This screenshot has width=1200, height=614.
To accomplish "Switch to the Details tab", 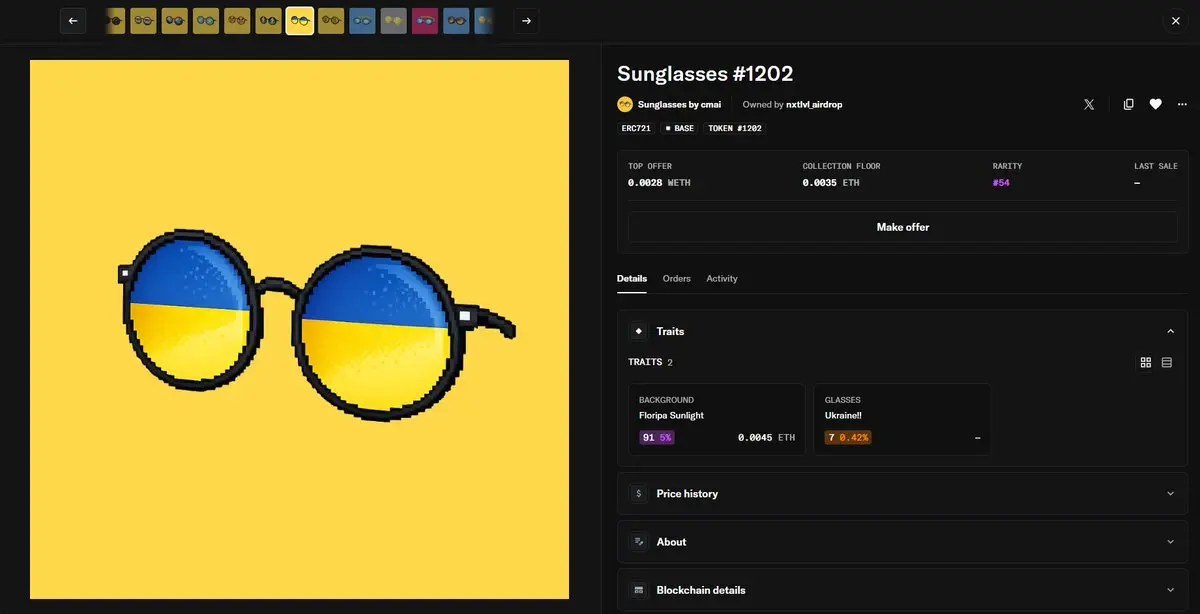I will pyautogui.click(x=632, y=278).
